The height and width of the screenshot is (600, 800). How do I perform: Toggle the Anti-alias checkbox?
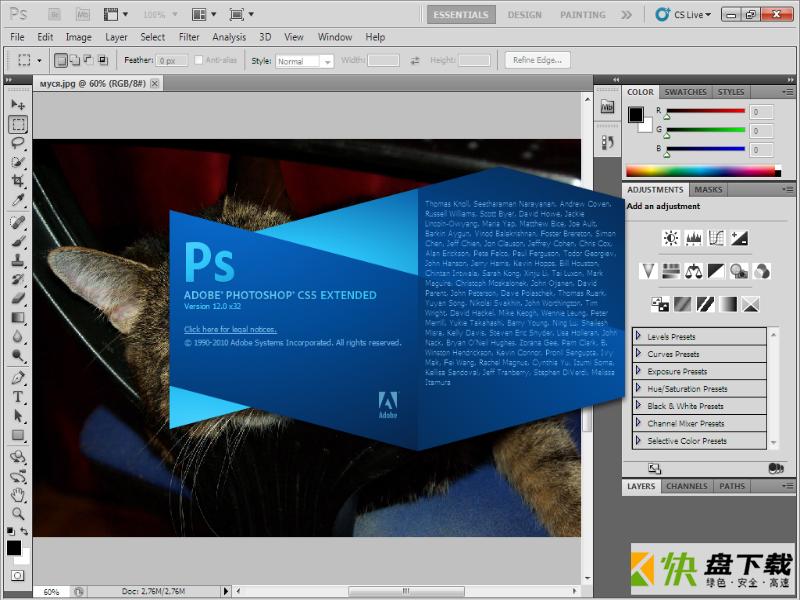(198, 60)
